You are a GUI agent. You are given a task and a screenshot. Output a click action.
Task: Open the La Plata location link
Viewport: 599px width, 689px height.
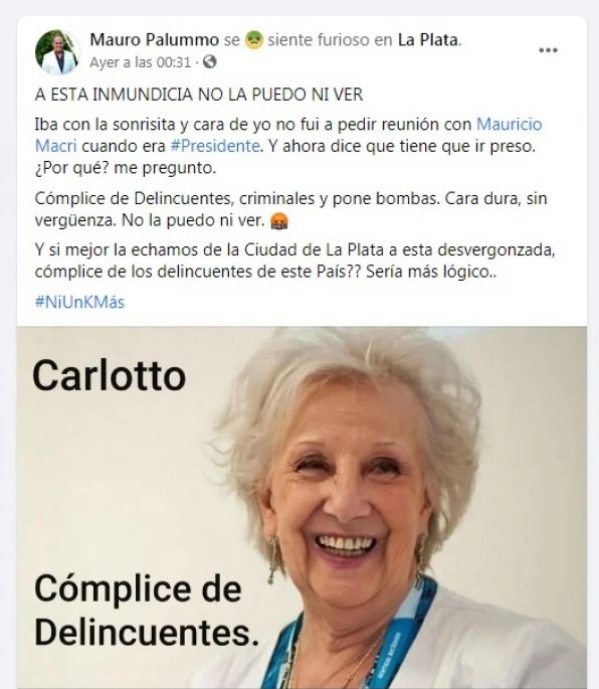(428, 40)
